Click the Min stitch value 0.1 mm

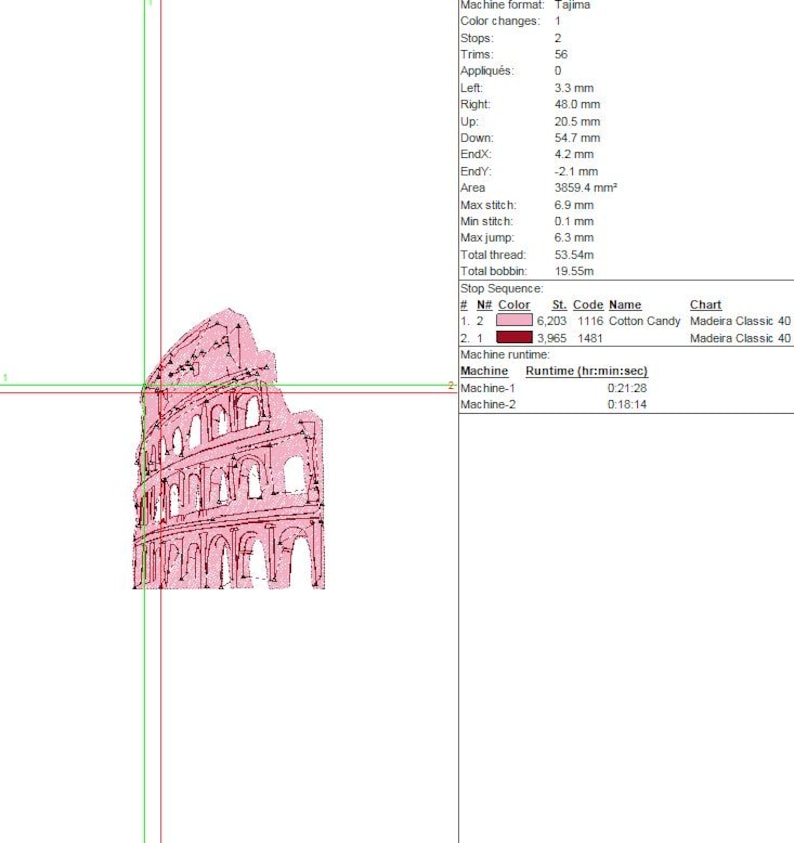tap(574, 221)
